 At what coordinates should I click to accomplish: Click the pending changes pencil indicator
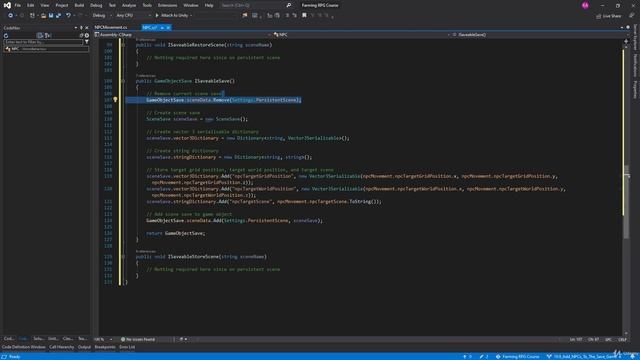(x=484, y=356)
